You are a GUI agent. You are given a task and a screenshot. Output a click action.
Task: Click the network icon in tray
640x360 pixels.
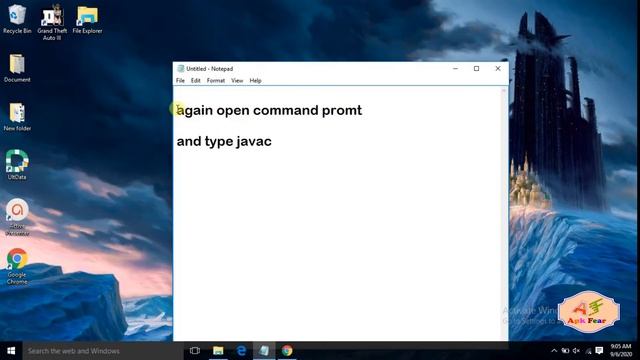click(x=588, y=351)
